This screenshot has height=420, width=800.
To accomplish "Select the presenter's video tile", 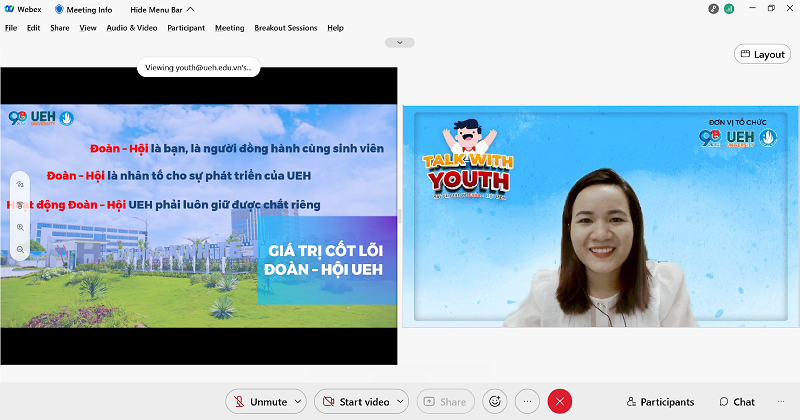I will 601,216.
